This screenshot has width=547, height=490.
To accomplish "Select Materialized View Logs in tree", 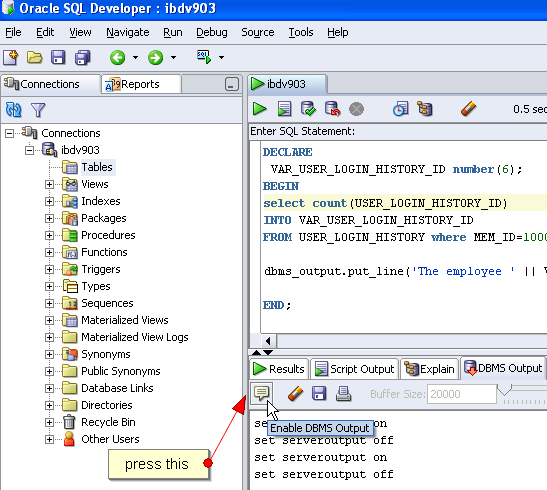I will tap(135, 338).
